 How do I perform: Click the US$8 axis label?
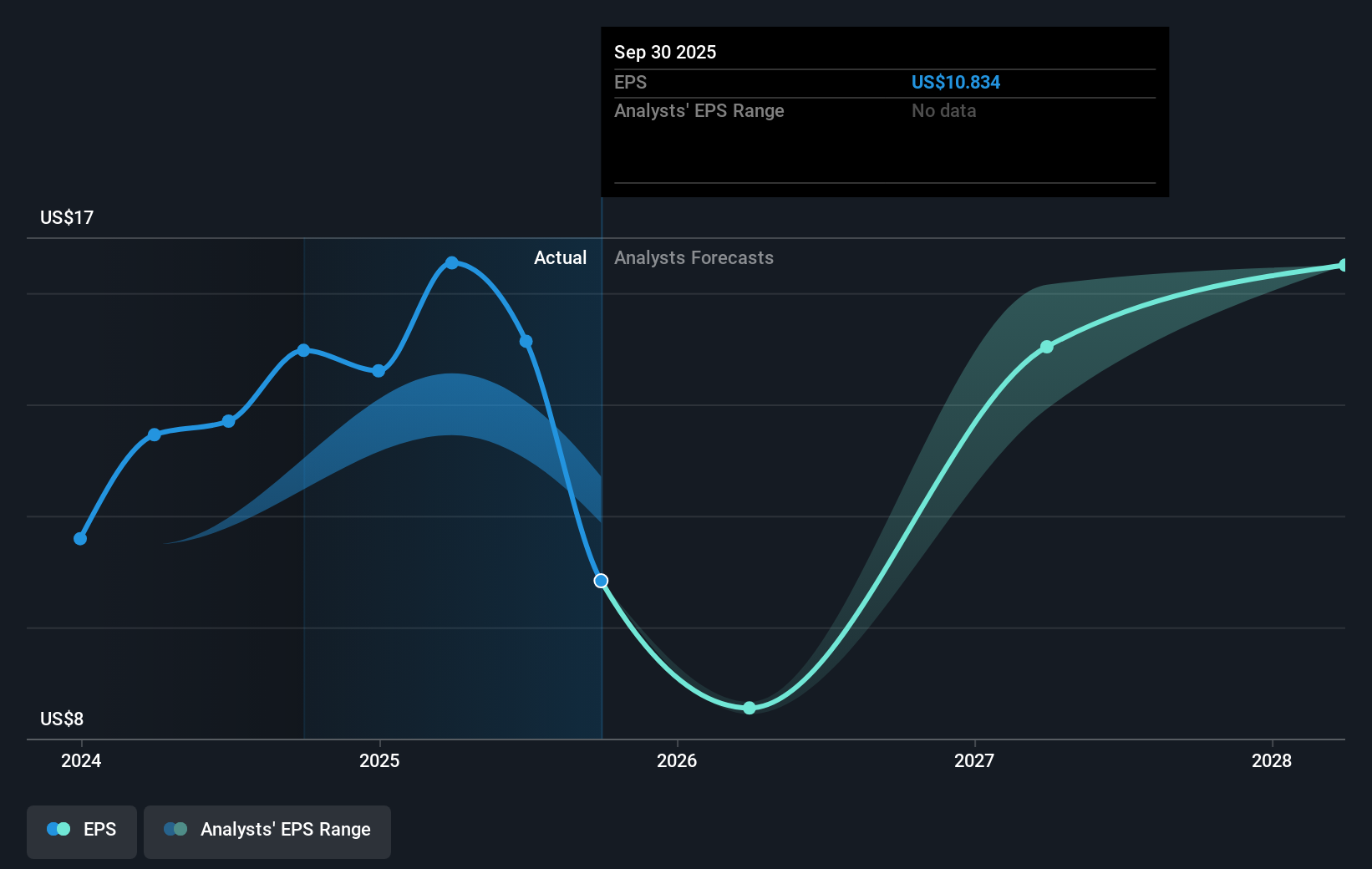click(x=62, y=719)
